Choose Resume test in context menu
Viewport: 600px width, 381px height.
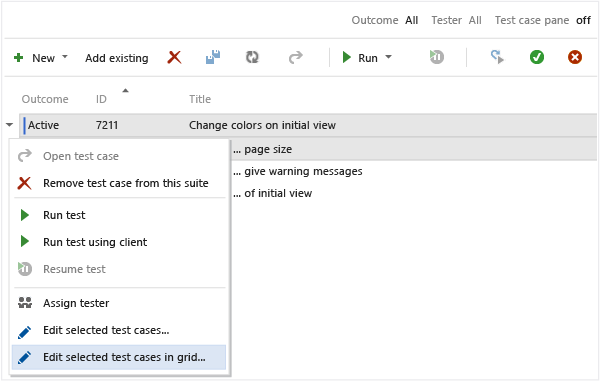(x=119, y=269)
